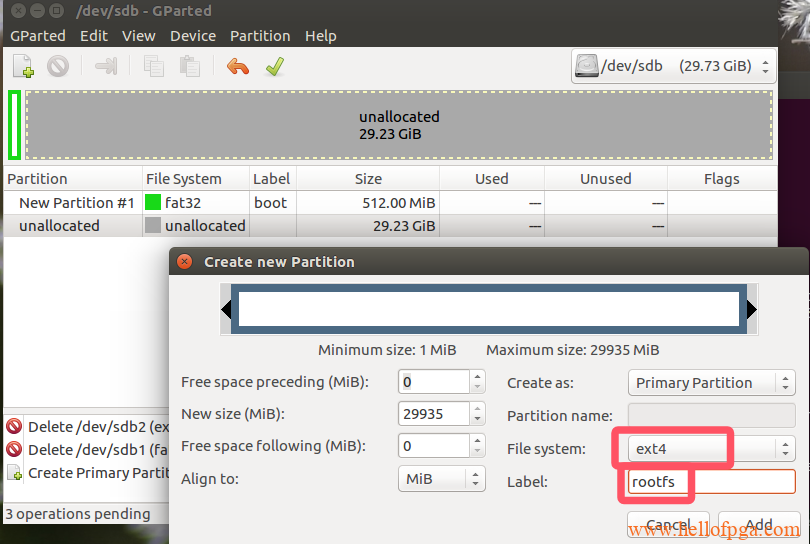810x544 pixels.
Task: Click the Delete partition toolbar icon
Action: pos(58,66)
